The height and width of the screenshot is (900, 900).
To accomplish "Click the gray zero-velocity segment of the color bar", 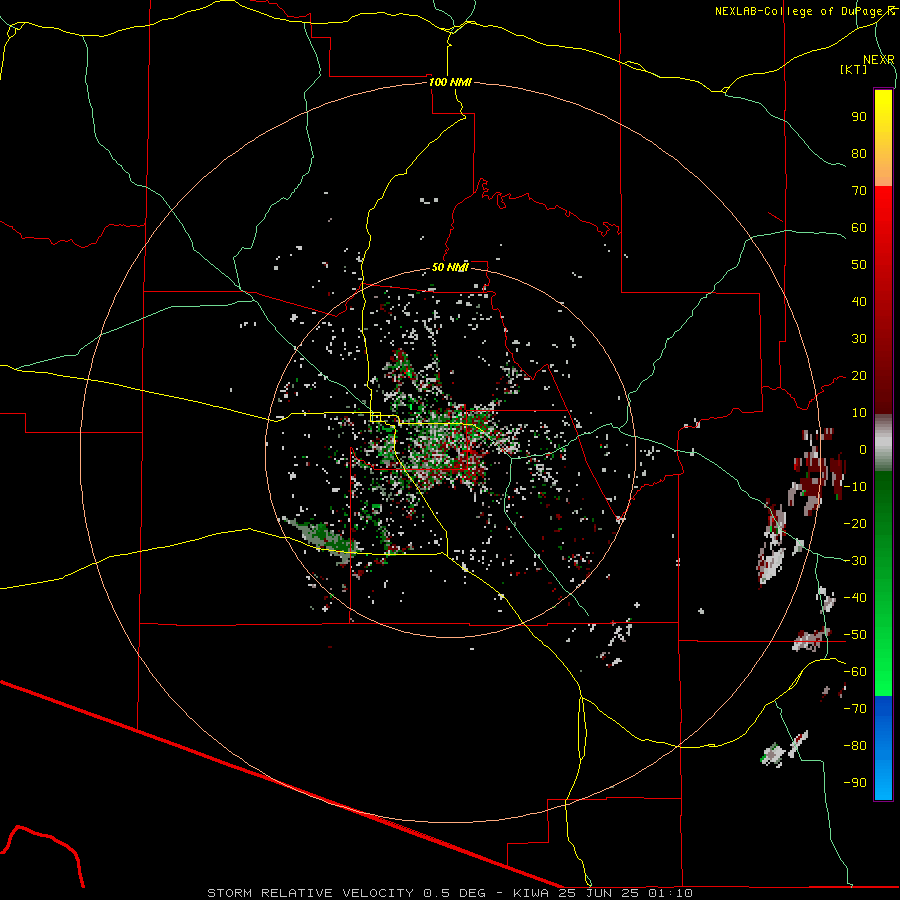I will 883,443.
